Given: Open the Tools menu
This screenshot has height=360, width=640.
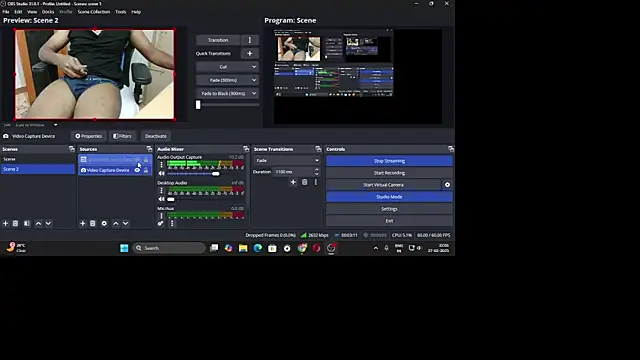Looking at the screenshot, I should (x=121, y=12).
